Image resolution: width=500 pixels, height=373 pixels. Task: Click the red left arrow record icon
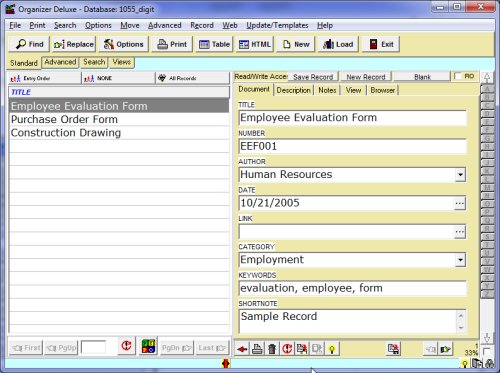pos(242,349)
